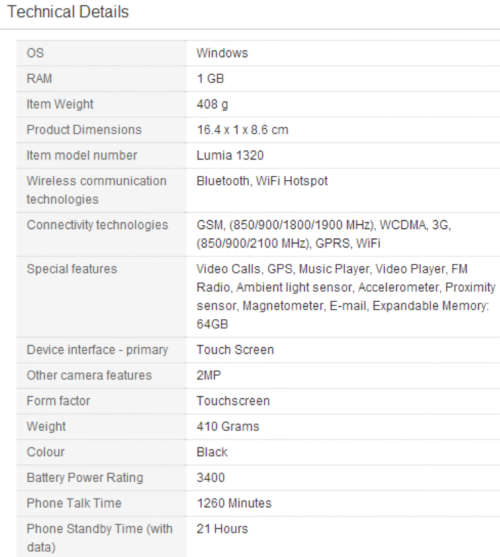Click the Touch Screen interface value

pos(235,350)
